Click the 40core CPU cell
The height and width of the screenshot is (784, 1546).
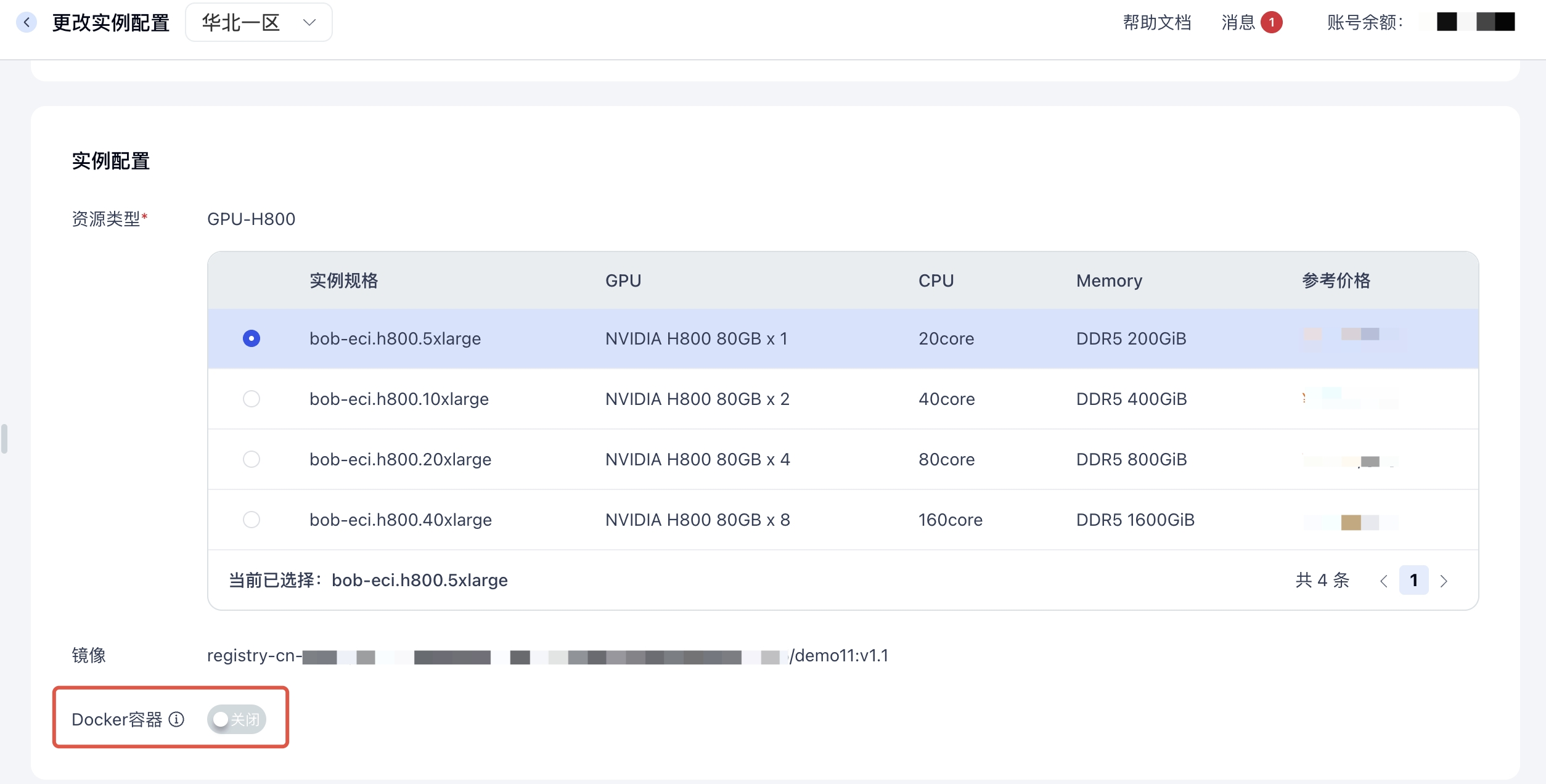(x=946, y=399)
